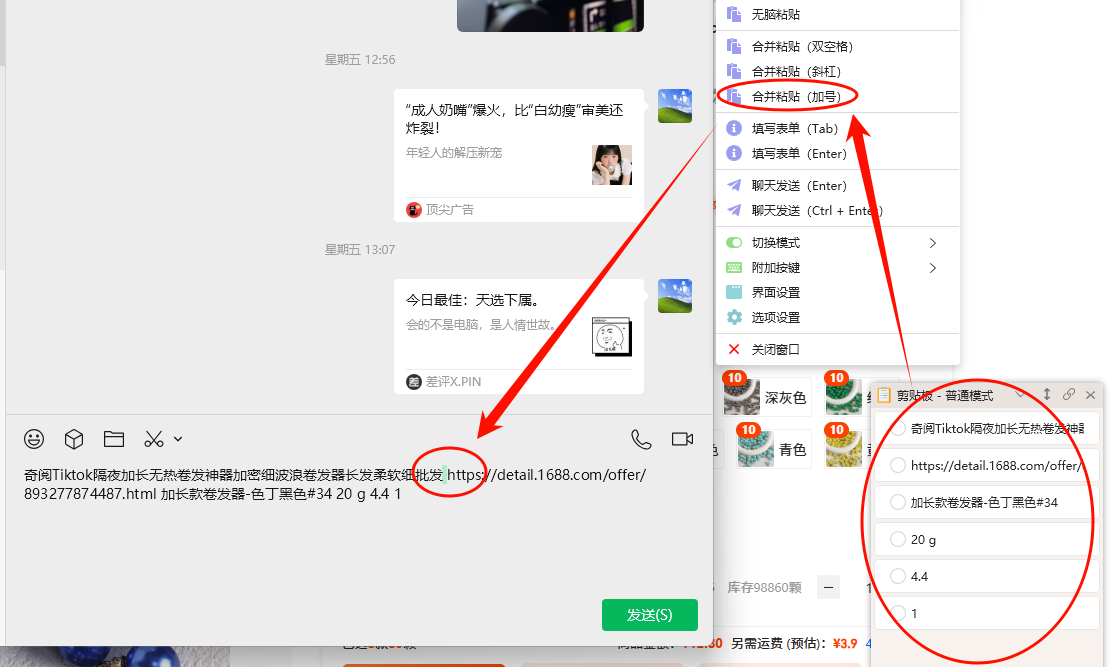
Task: Click the image message at top of chat
Action: (x=550, y=16)
